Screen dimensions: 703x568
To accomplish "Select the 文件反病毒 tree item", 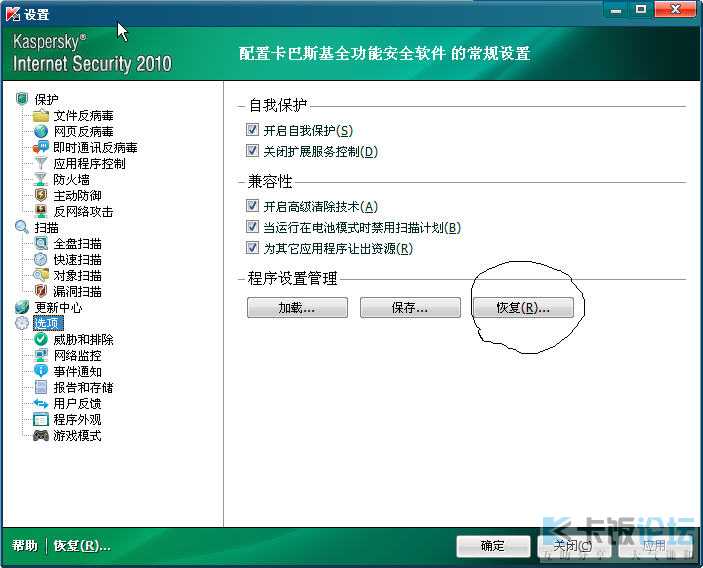I will 83,116.
